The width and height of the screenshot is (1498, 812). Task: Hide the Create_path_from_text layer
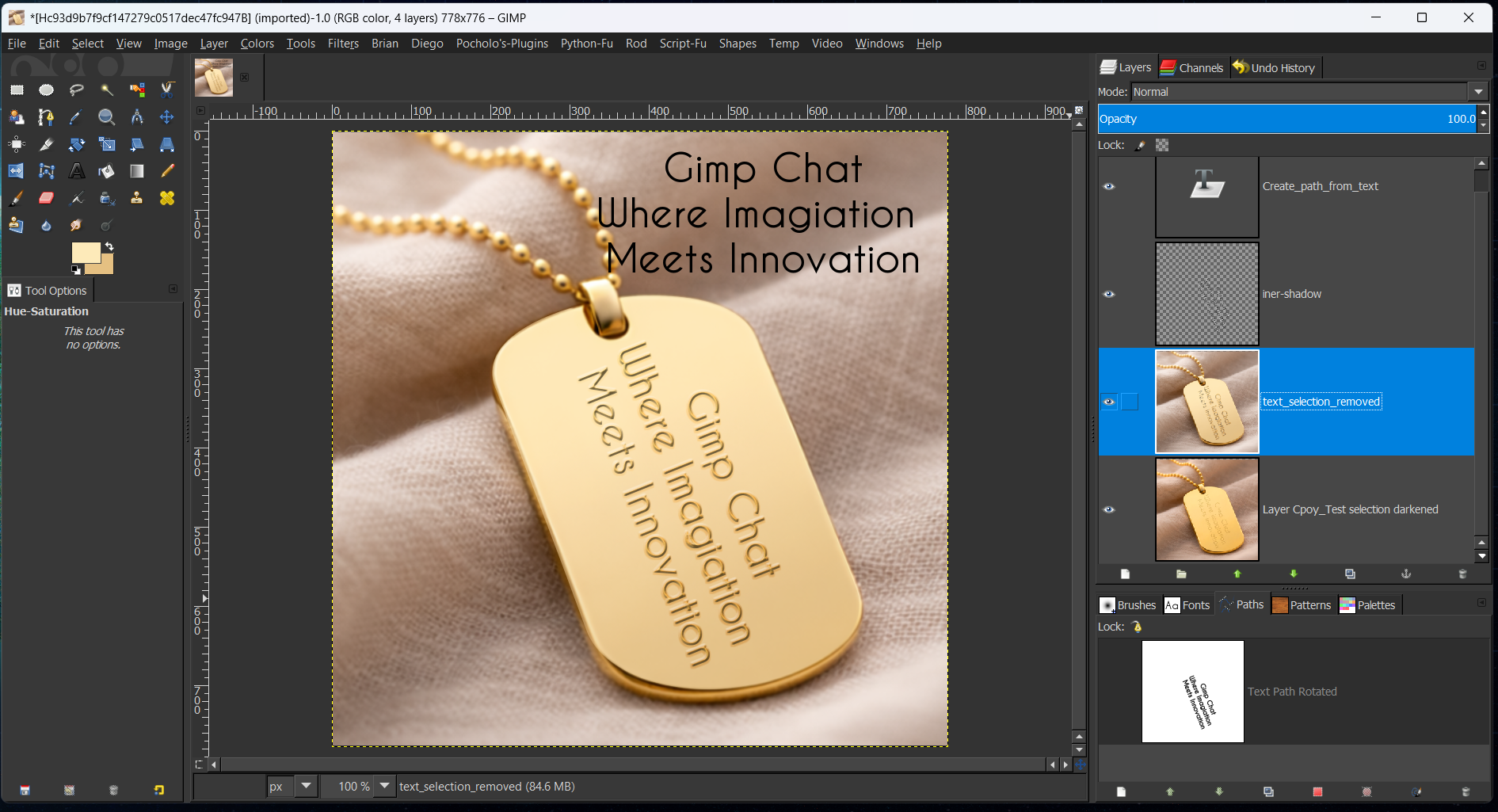tap(1109, 186)
